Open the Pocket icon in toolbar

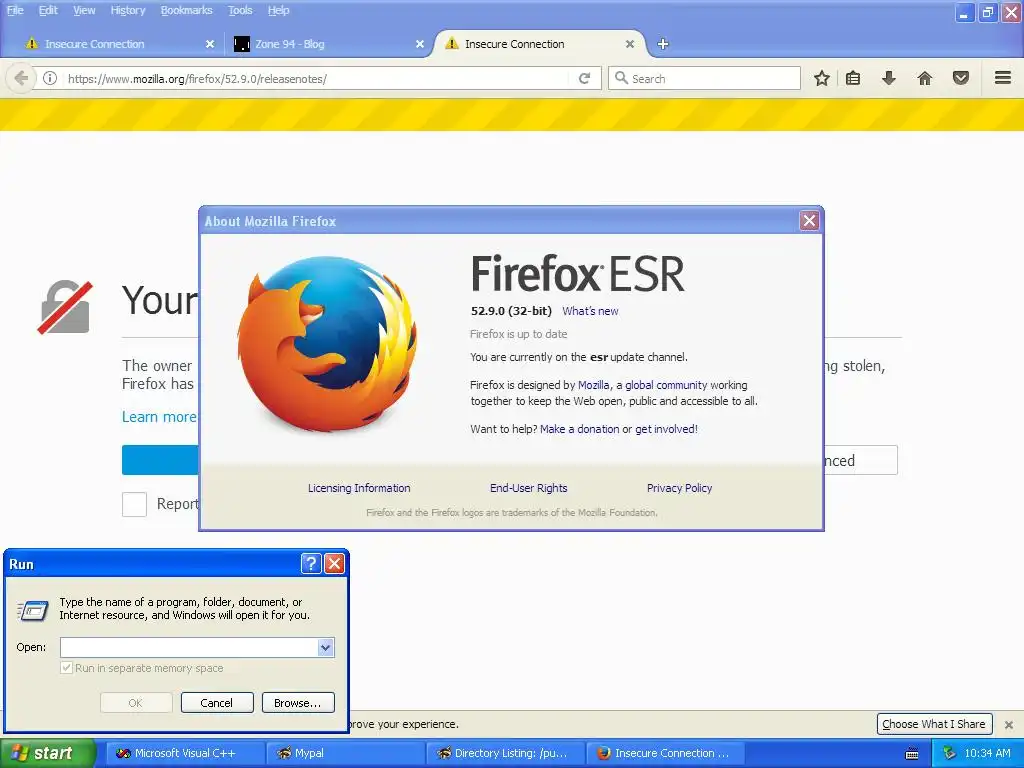coord(961,78)
